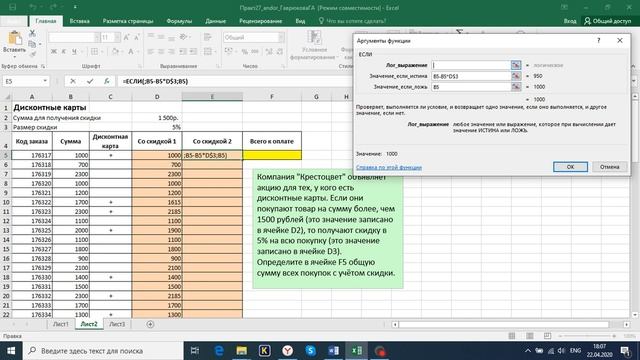Open the Главная ribbon tab
This screenshot has height=360, width=640.
coord(46,21)
